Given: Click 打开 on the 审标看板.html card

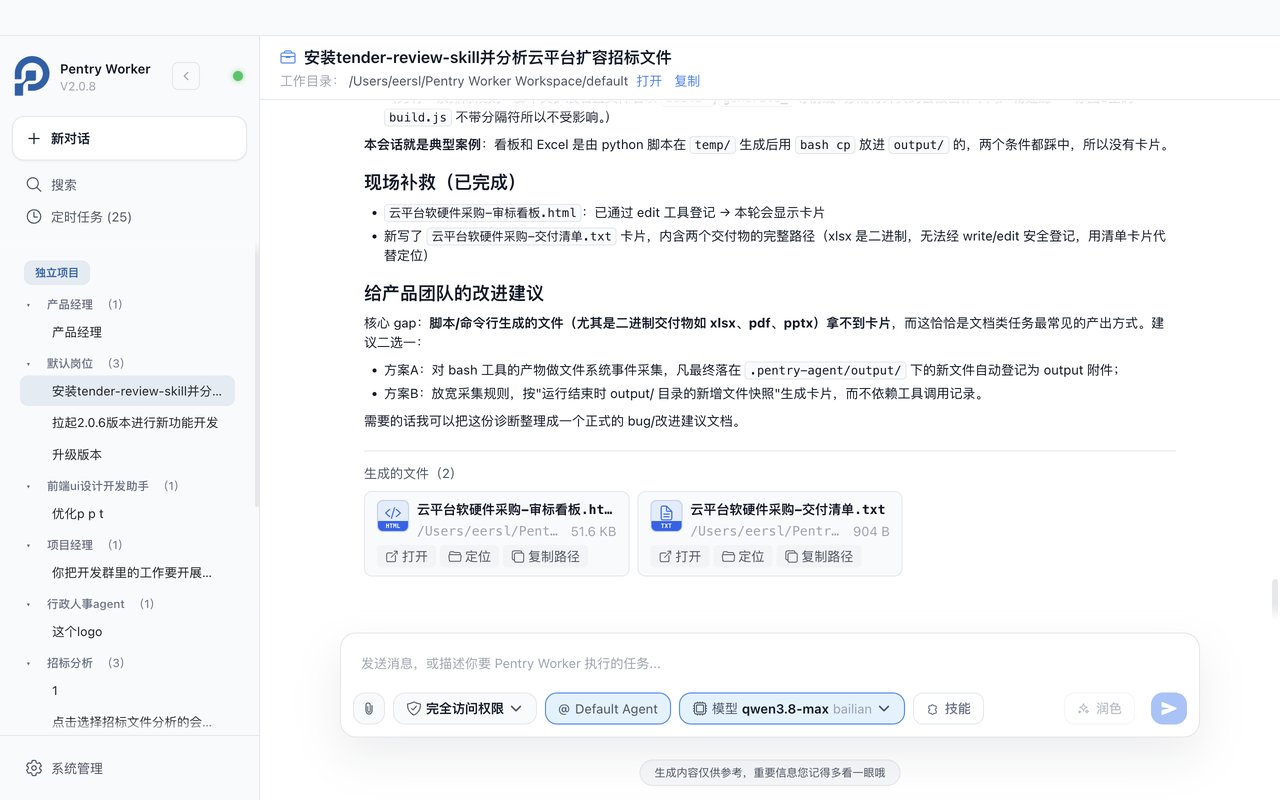Looking at the screenshot, I should point(407,556).
